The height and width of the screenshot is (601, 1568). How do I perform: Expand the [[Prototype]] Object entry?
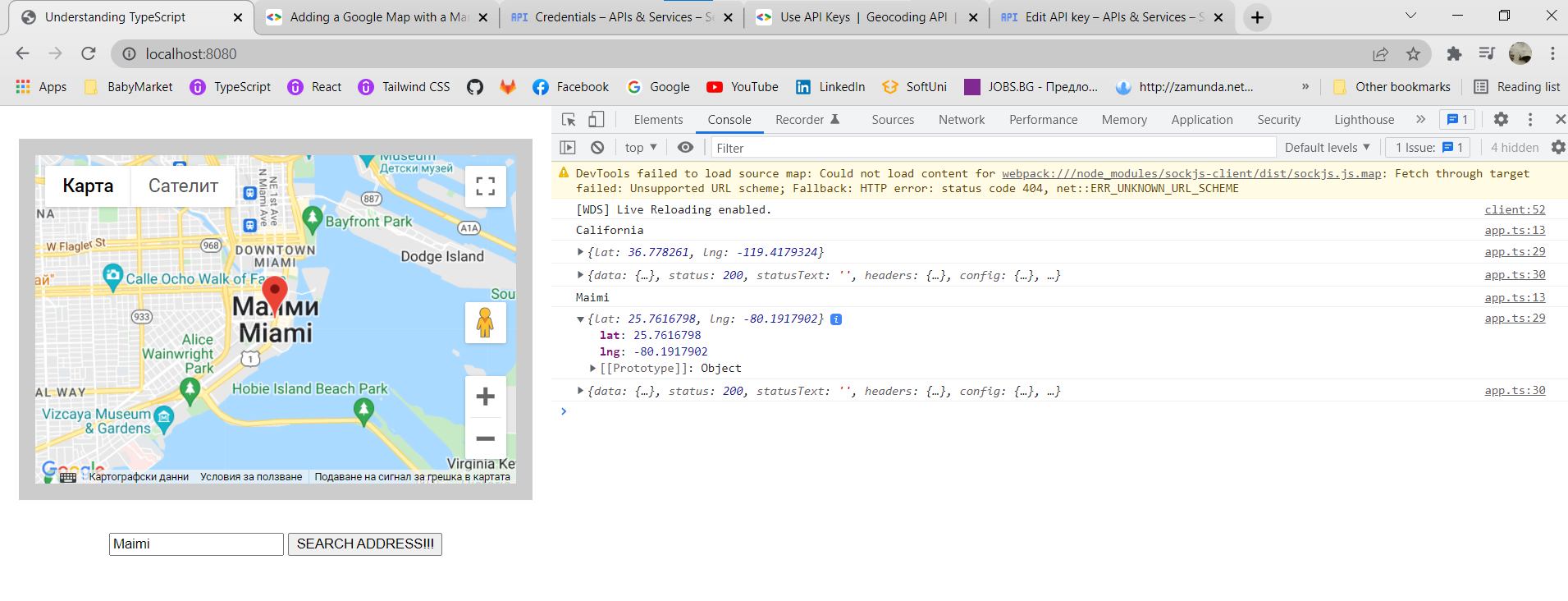click(x=592, y=369)
